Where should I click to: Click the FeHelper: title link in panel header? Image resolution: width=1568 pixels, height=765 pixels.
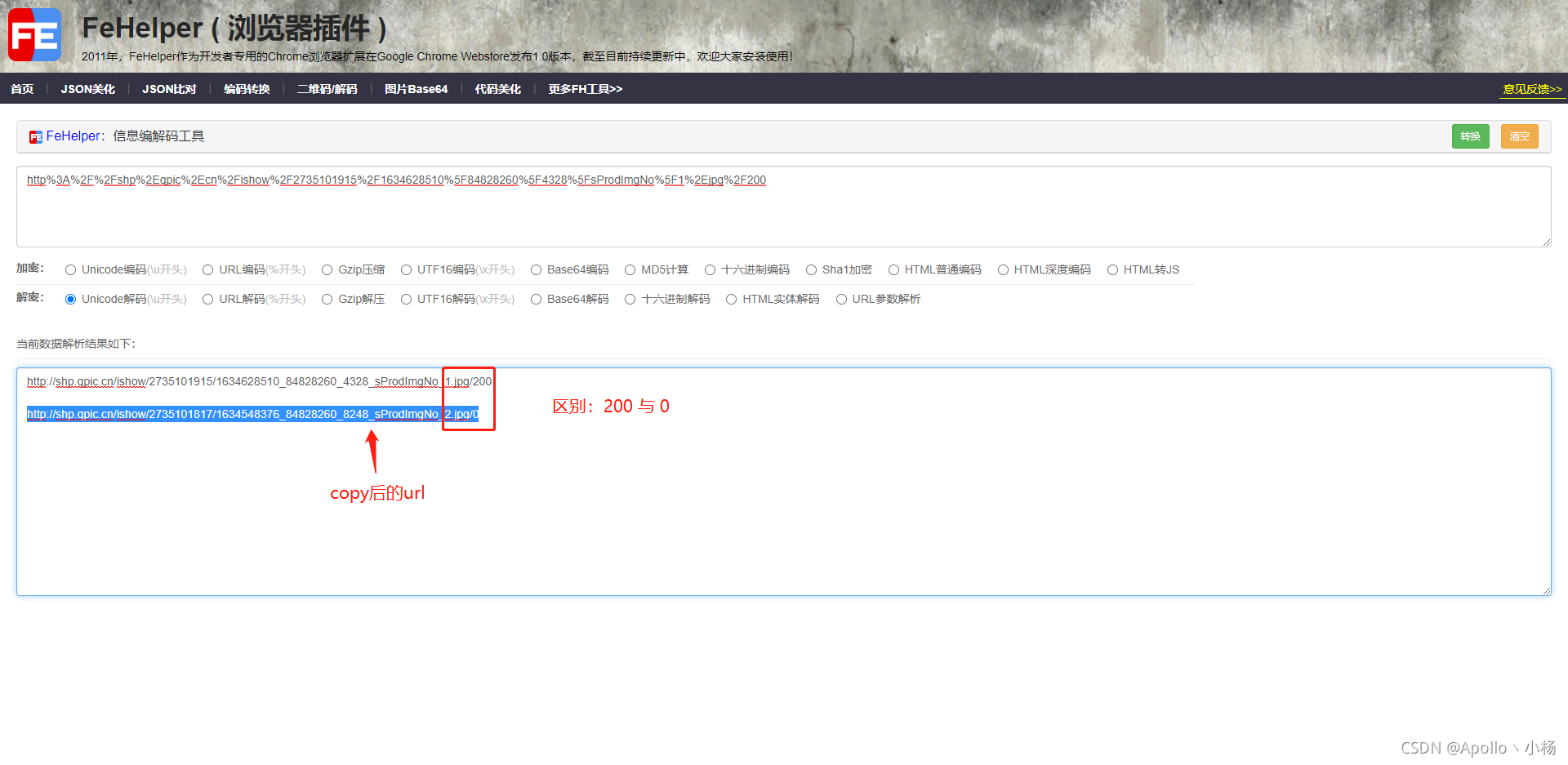pos(75,136)
